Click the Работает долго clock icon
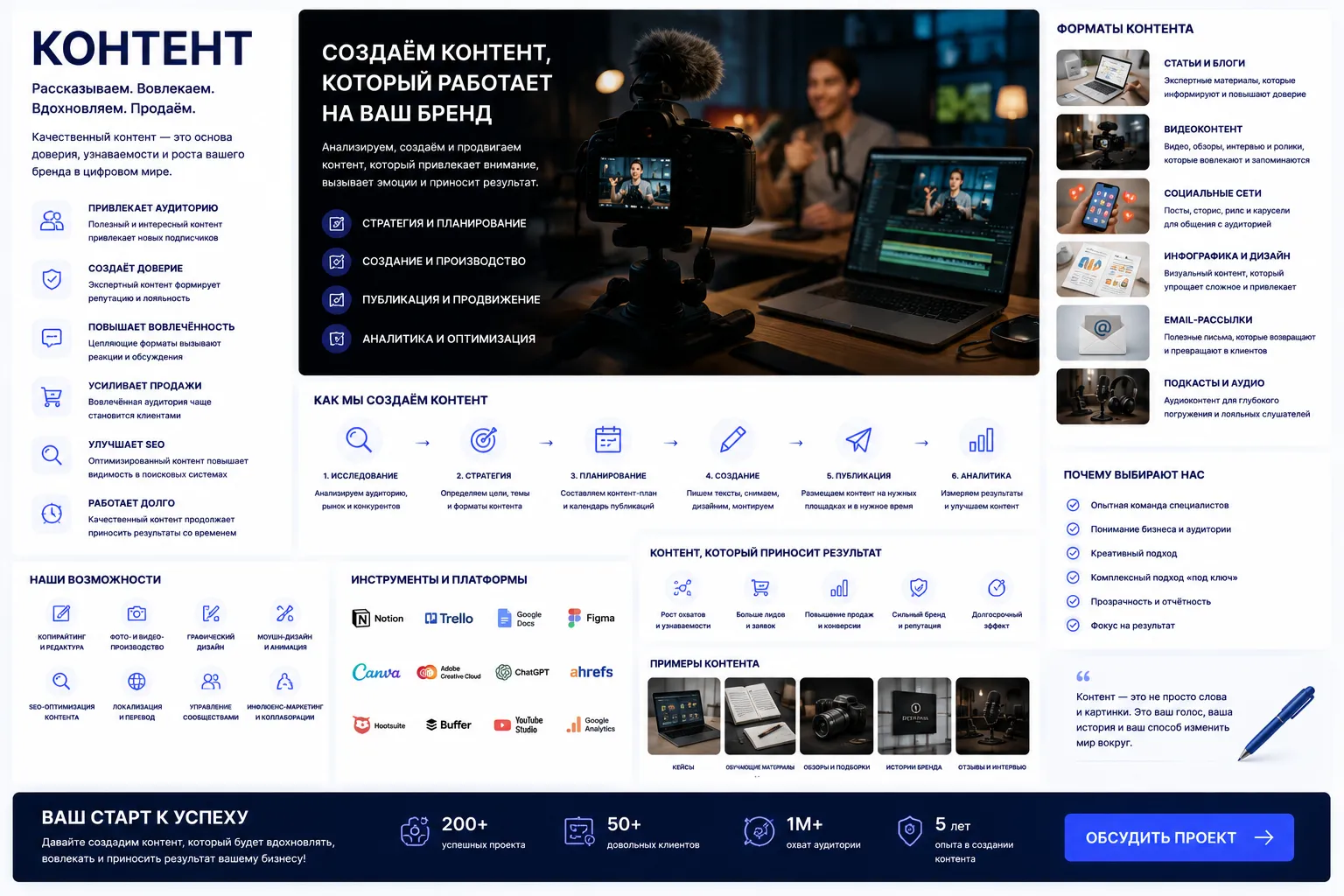This screenshot has height=896, width=1344. (52, 514)
